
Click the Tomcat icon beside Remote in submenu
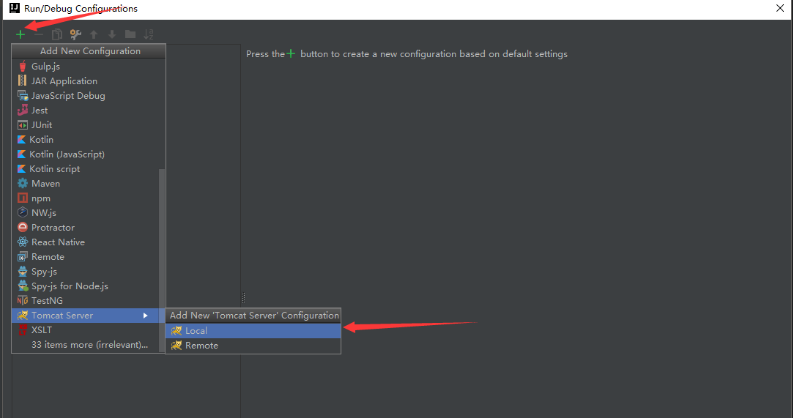tap(176, 346)
